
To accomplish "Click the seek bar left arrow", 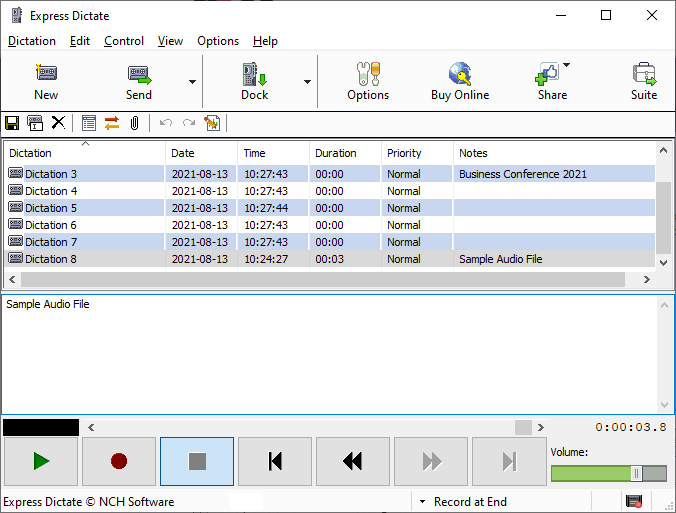I will pos(91,427).
